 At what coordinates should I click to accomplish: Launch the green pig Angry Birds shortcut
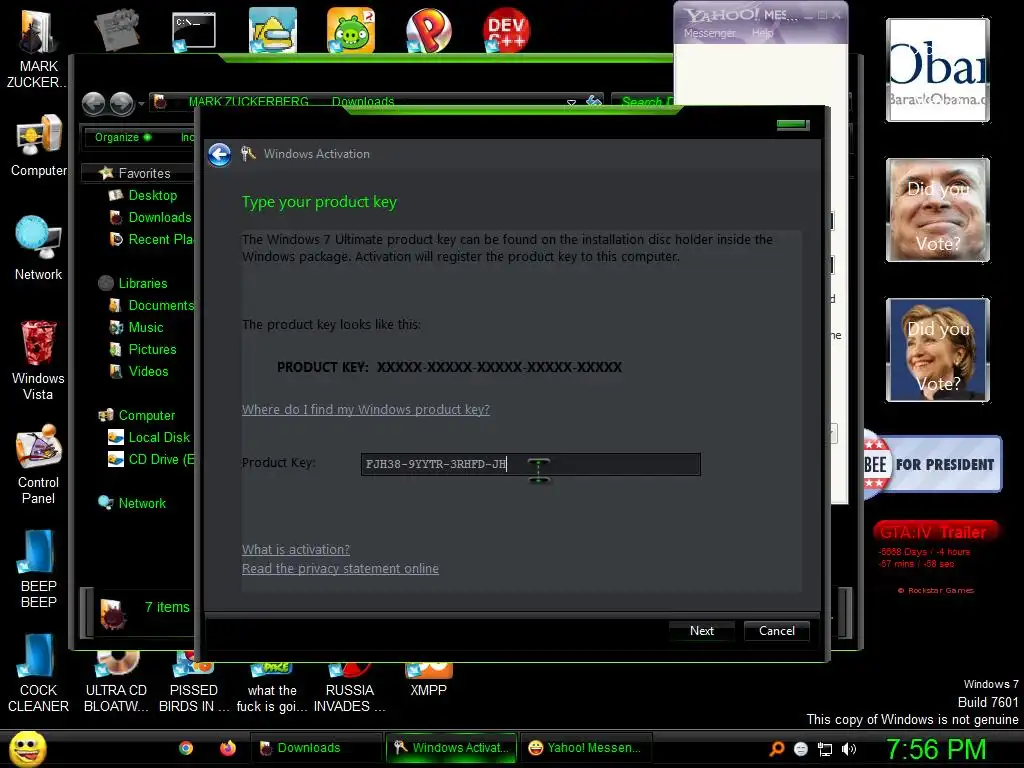tap(351, 30)
